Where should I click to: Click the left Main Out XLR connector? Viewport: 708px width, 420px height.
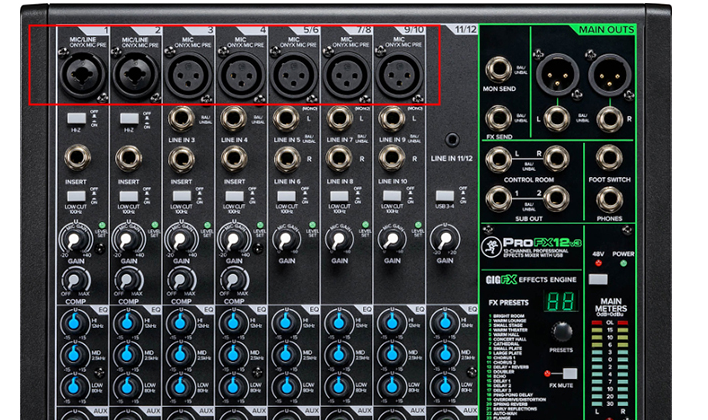554,73
